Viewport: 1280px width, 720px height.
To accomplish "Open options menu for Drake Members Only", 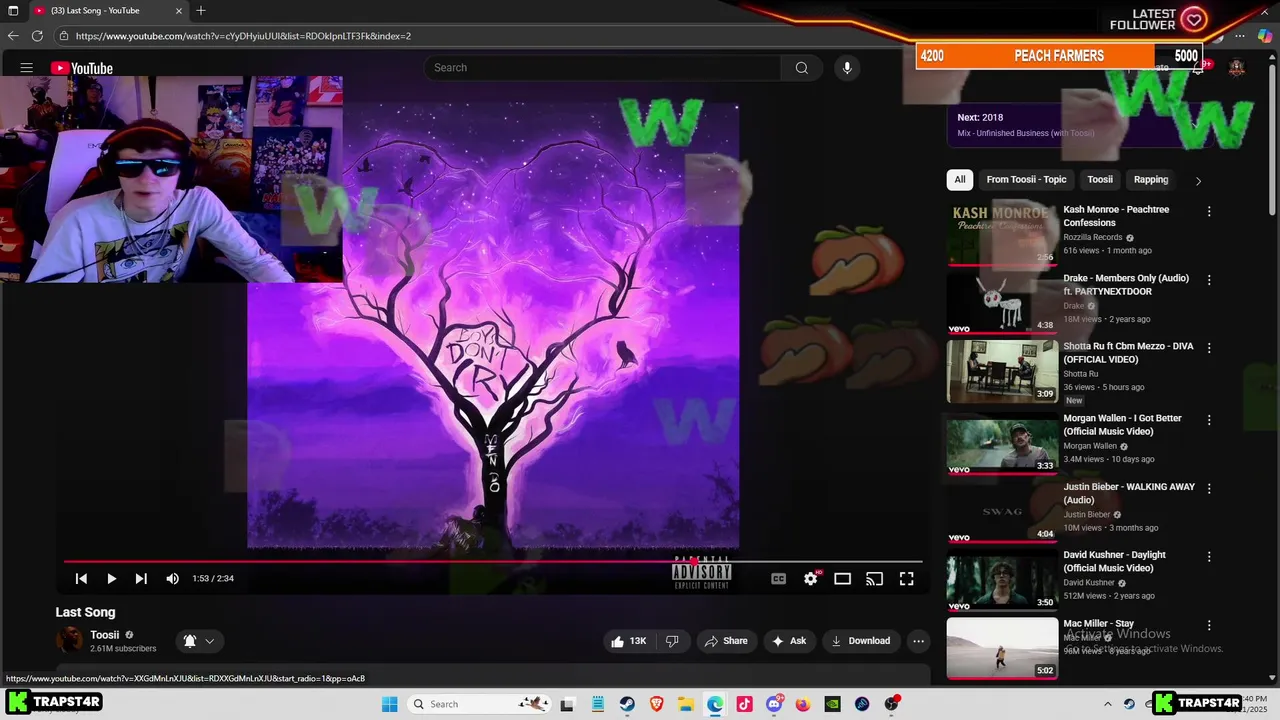I will (x=1209, y=280).
